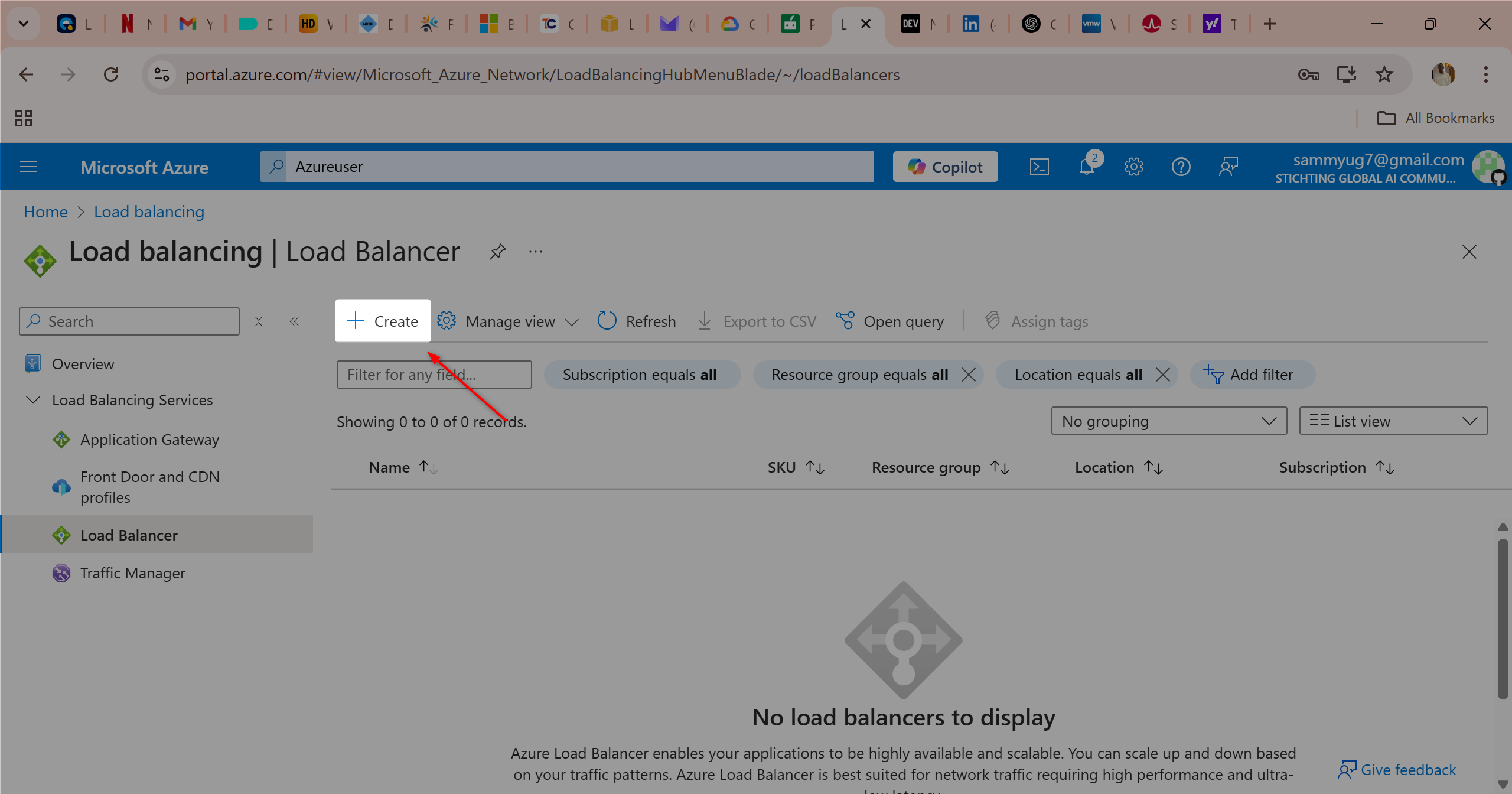Pin the Load balancing blade
This screenshot has height=794, width=1512.
497,252
